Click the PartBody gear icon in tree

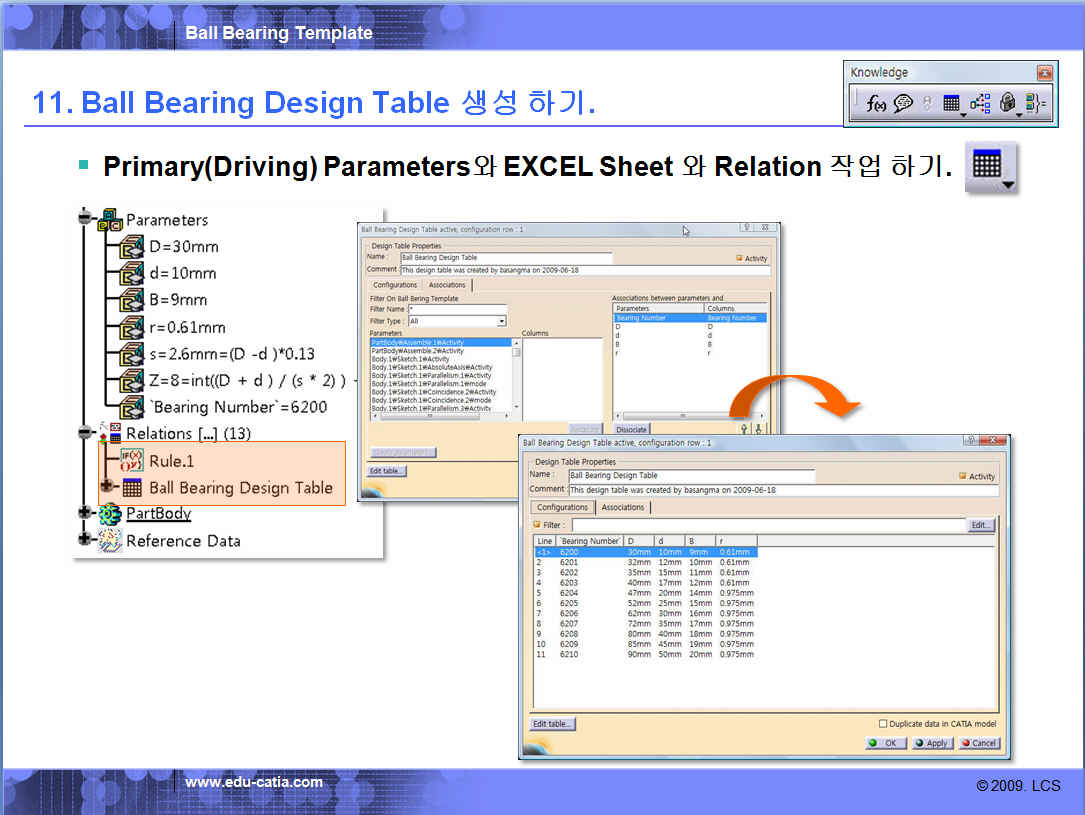[x=110, y=514]
